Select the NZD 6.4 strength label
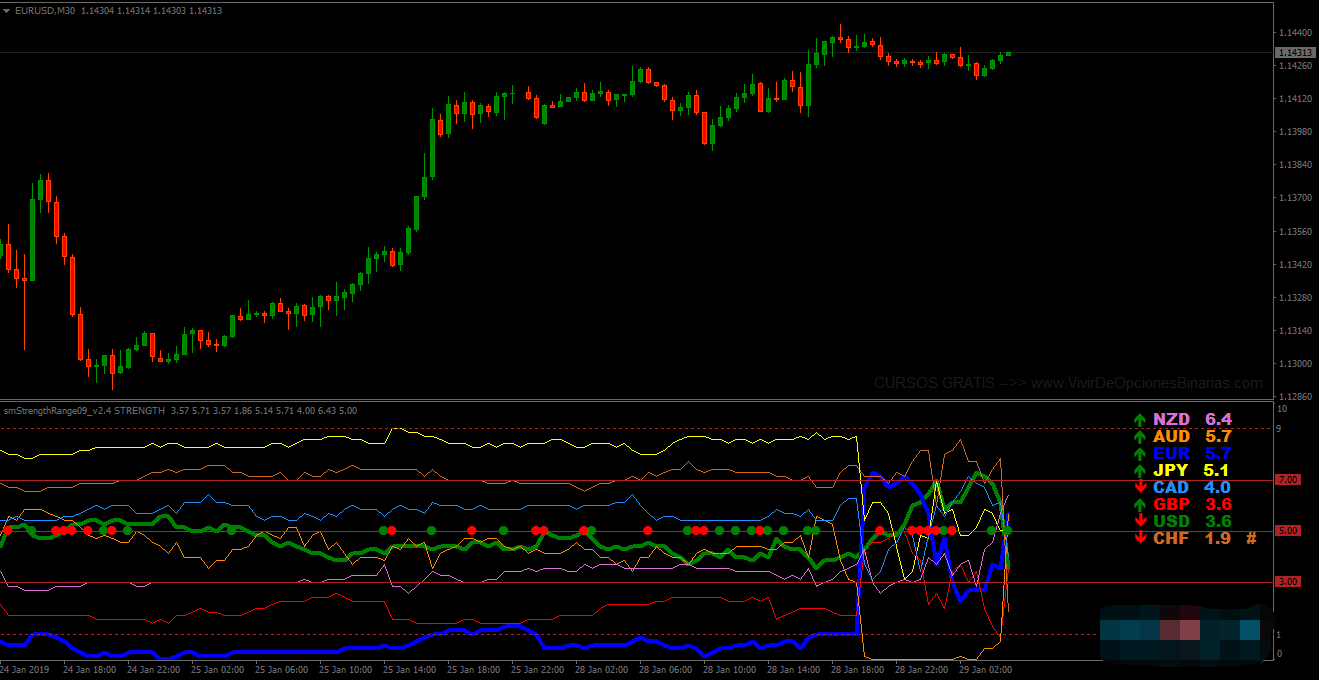Viewport: 1320px width, 680px height. pos(1192,420)
